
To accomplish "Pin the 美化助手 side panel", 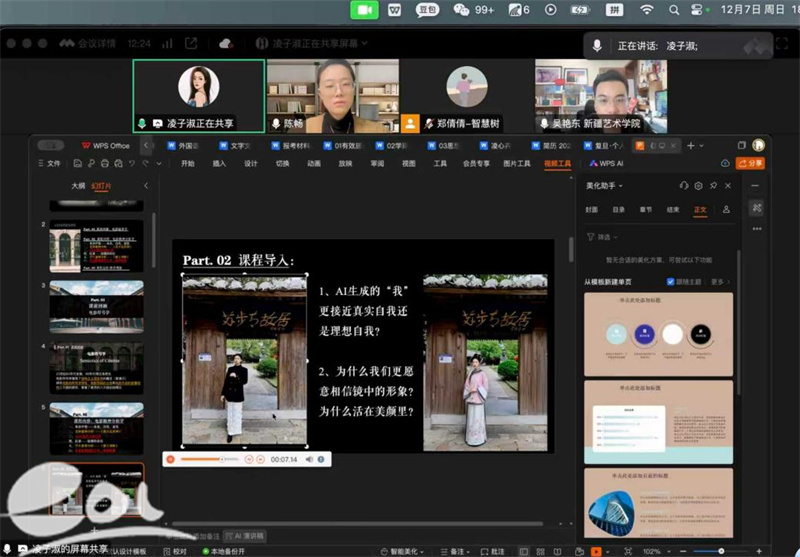I will tap(711, 186).
